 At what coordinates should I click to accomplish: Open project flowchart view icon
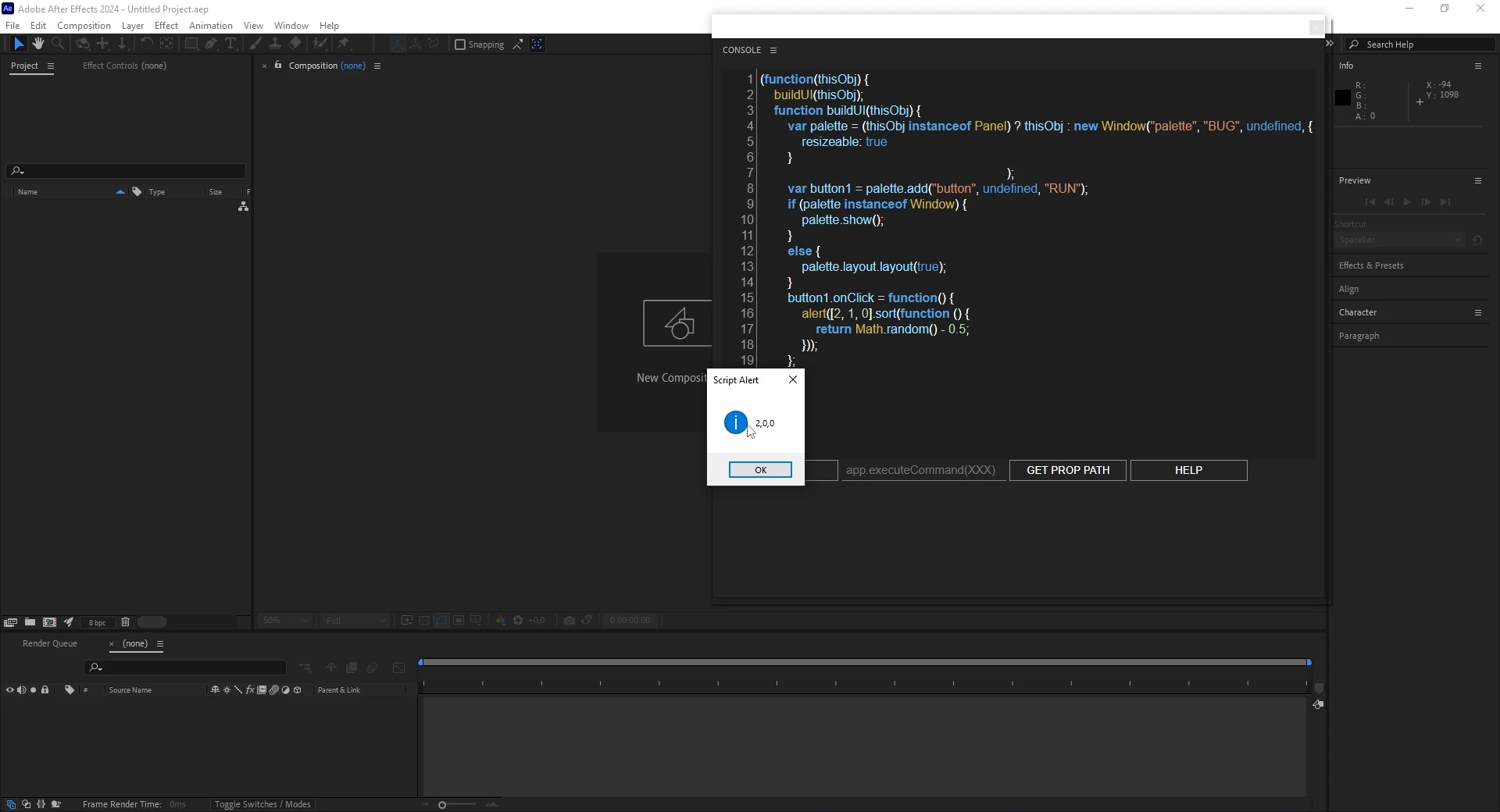coord(243,207)
